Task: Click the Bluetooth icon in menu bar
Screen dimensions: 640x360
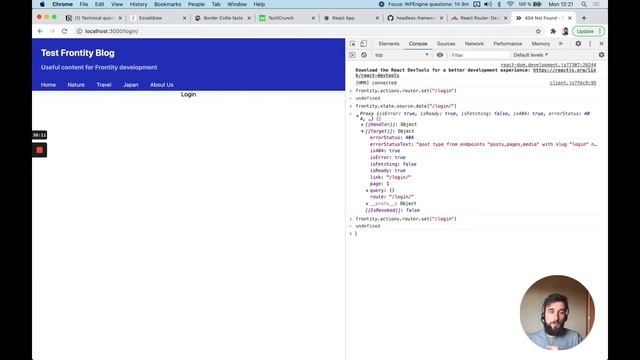Action: (x=499, y=4)
